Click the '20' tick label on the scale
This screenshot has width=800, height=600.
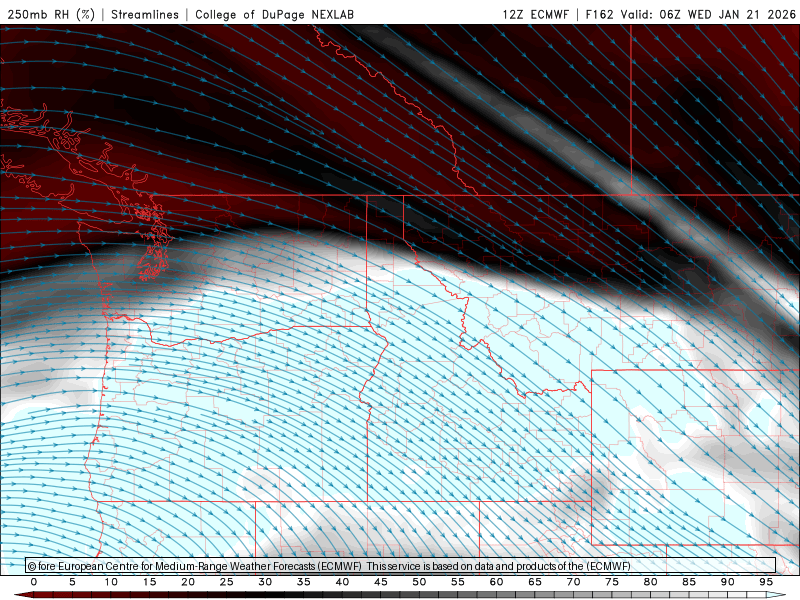coord(188,582)
